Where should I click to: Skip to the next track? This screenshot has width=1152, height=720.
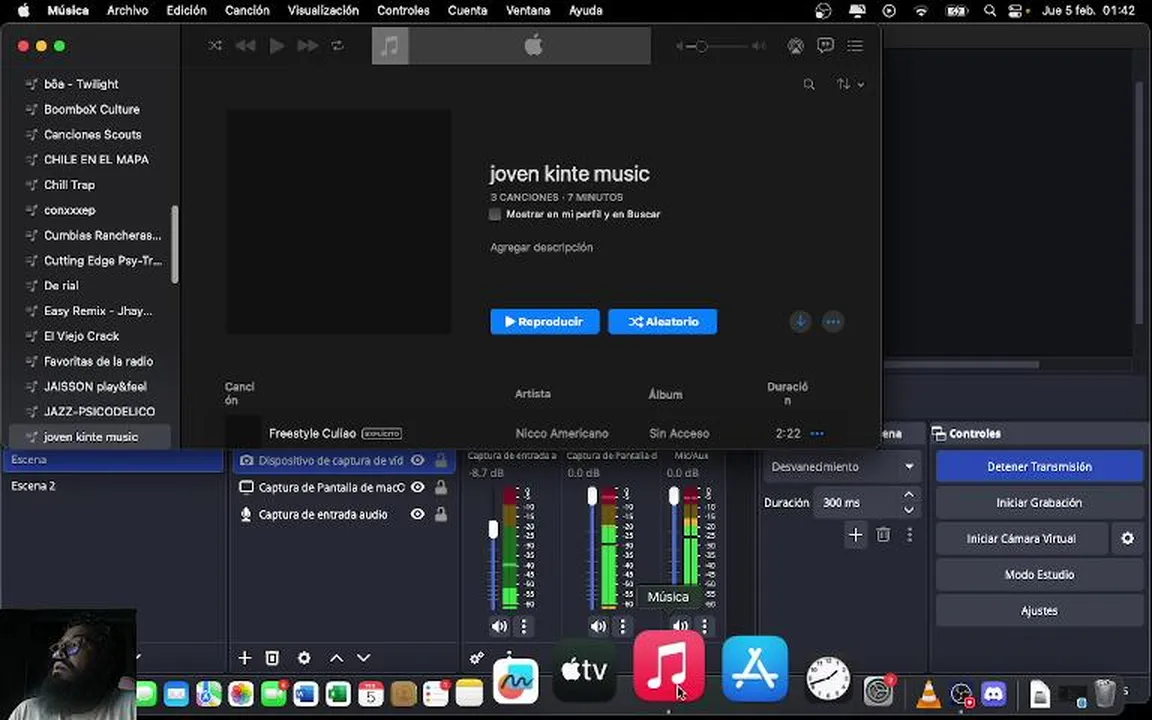click(308, 46)
